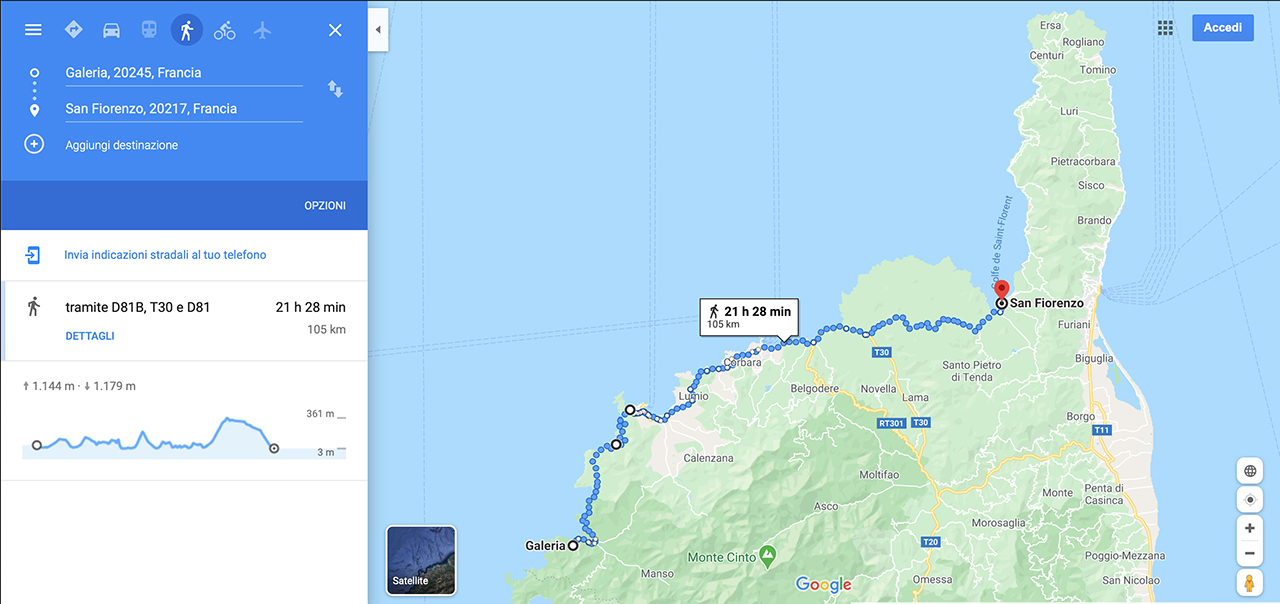This screenshot has height=604, width=1280.
Task: Click the Accedi sign-in button
Action: pos(1222,28)
